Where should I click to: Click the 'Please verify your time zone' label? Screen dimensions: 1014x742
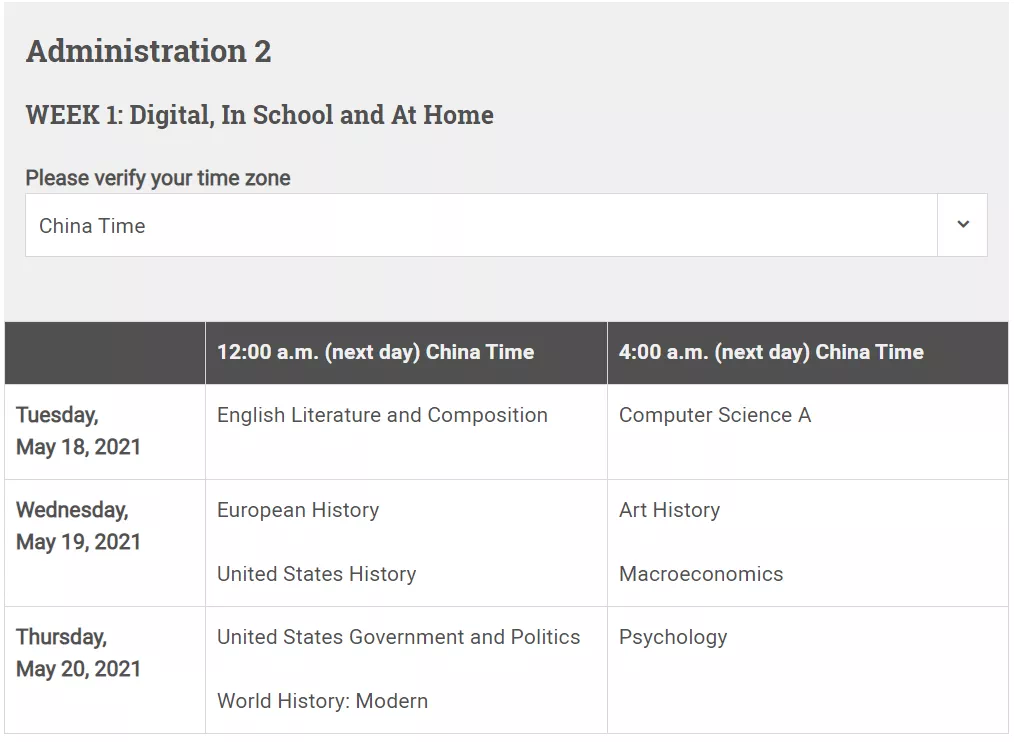point(158,178)
